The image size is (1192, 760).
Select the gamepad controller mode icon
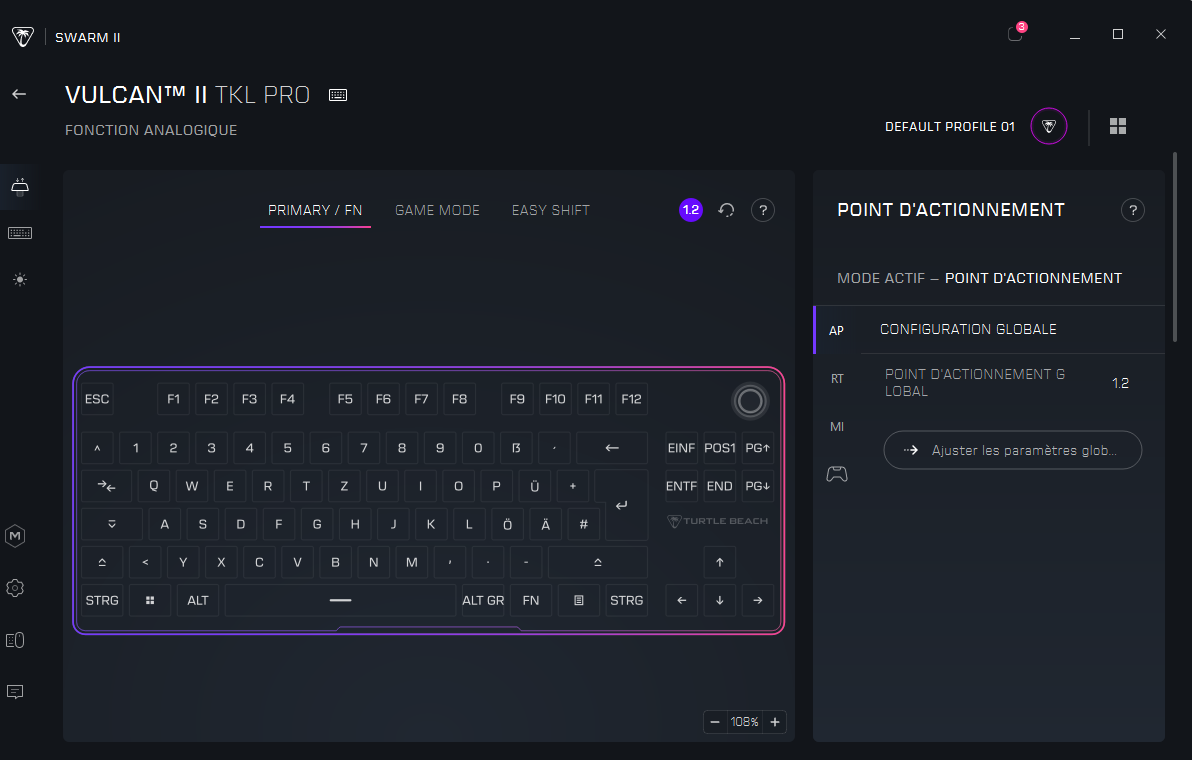(x=837, y=474)
